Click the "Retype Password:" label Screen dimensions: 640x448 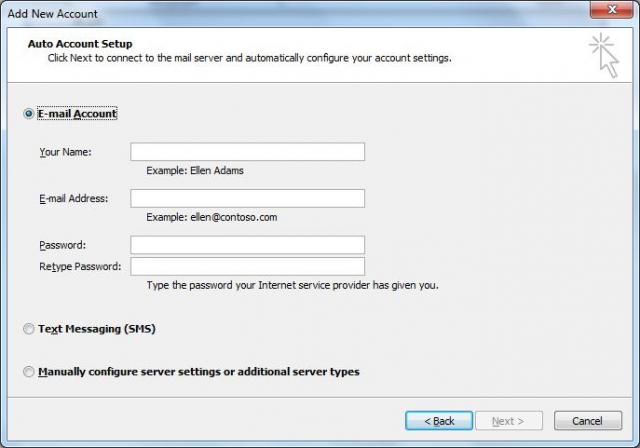click(80, 266)
